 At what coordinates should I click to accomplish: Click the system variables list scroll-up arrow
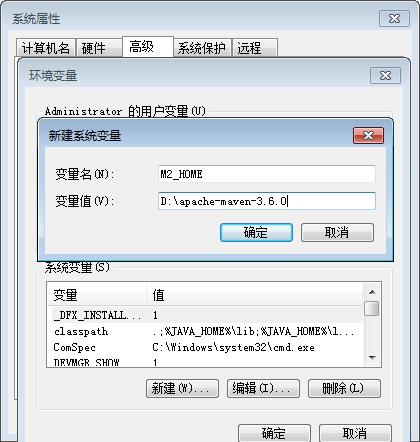click(372, 292)
